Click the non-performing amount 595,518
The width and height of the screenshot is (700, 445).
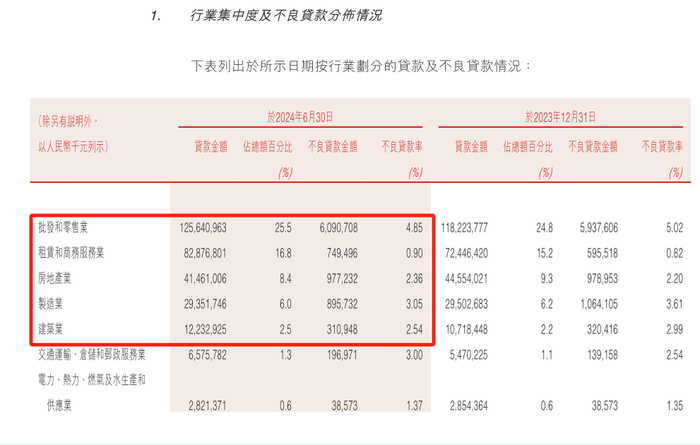(603, 254)
